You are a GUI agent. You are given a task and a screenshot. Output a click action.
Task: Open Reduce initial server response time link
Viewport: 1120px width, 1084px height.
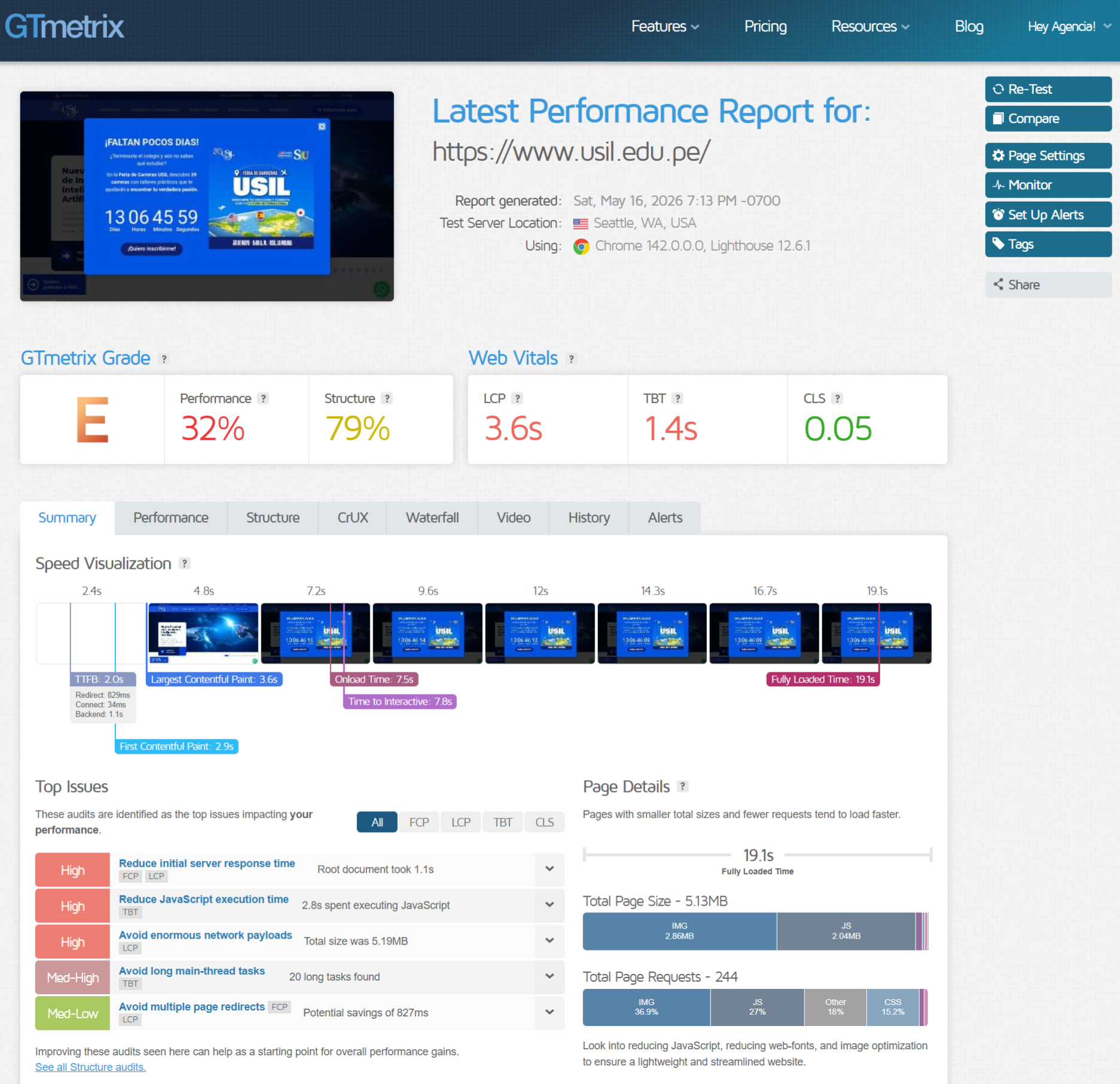tap(207, 863)
